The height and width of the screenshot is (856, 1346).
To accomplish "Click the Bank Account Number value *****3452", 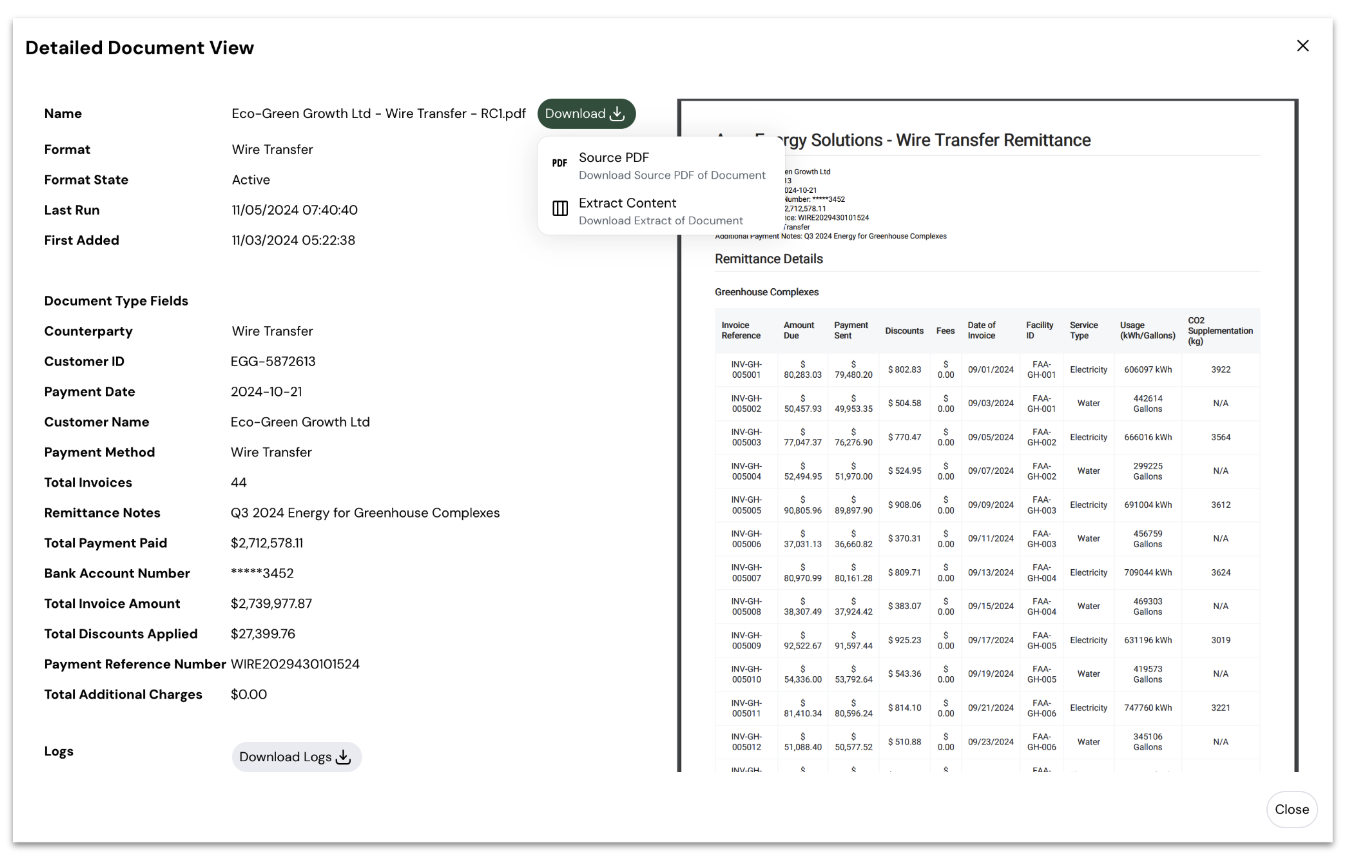I will pos(262,574).
